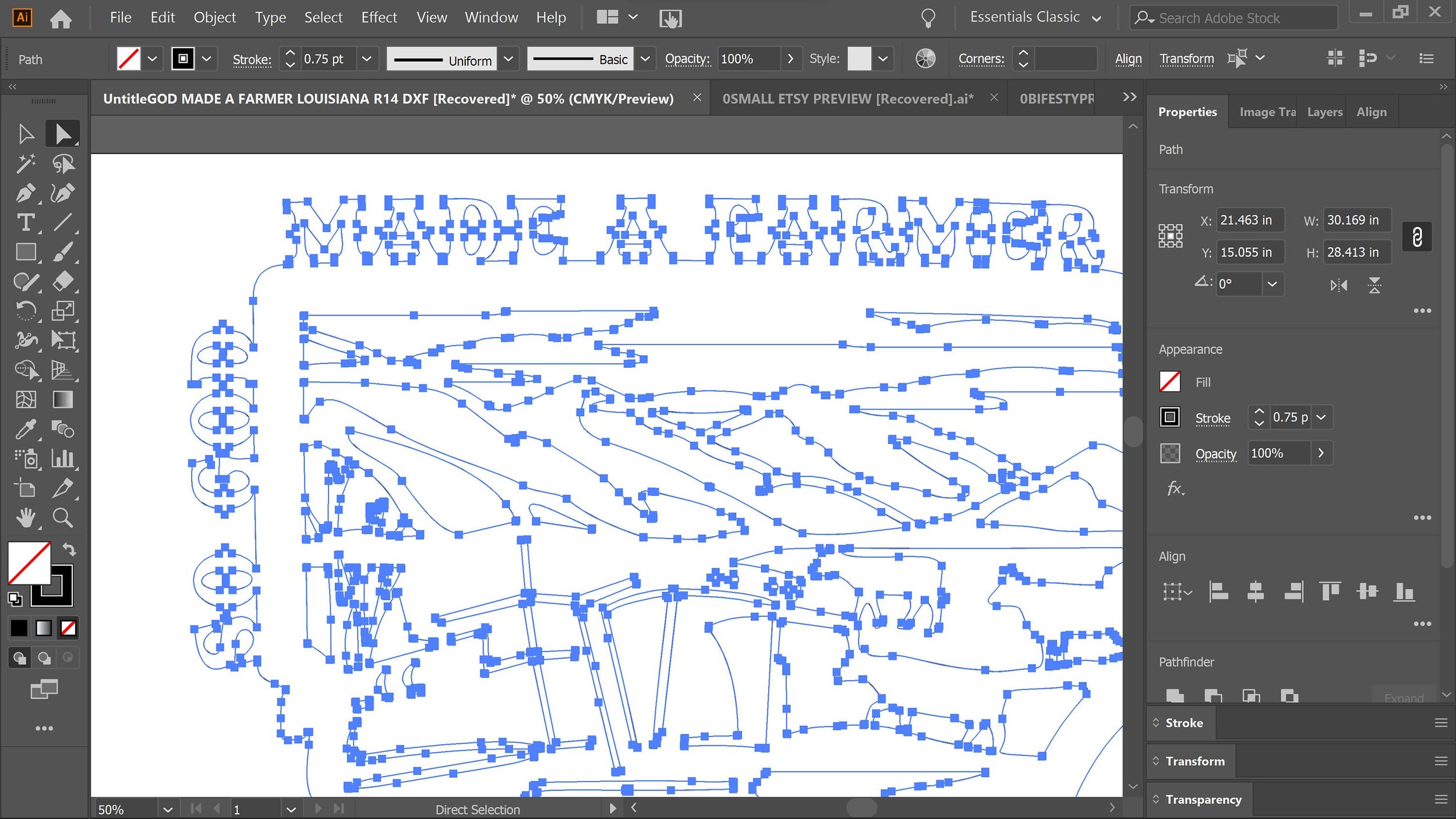Open the stroke weight dropdown in control bar
Screen dimensions: 1456x819
(367, 59)
